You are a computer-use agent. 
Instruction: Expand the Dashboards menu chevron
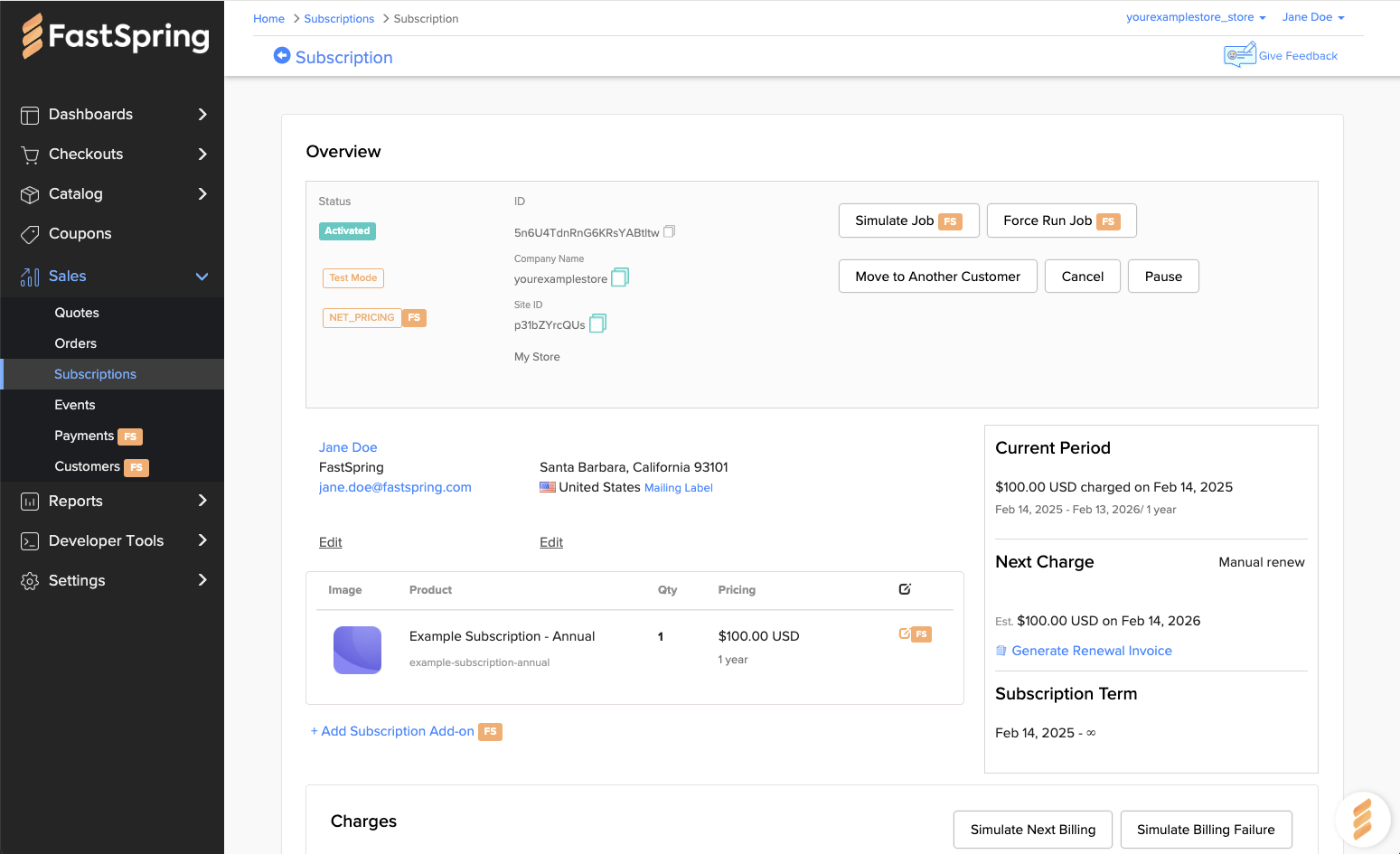(202, 114)
